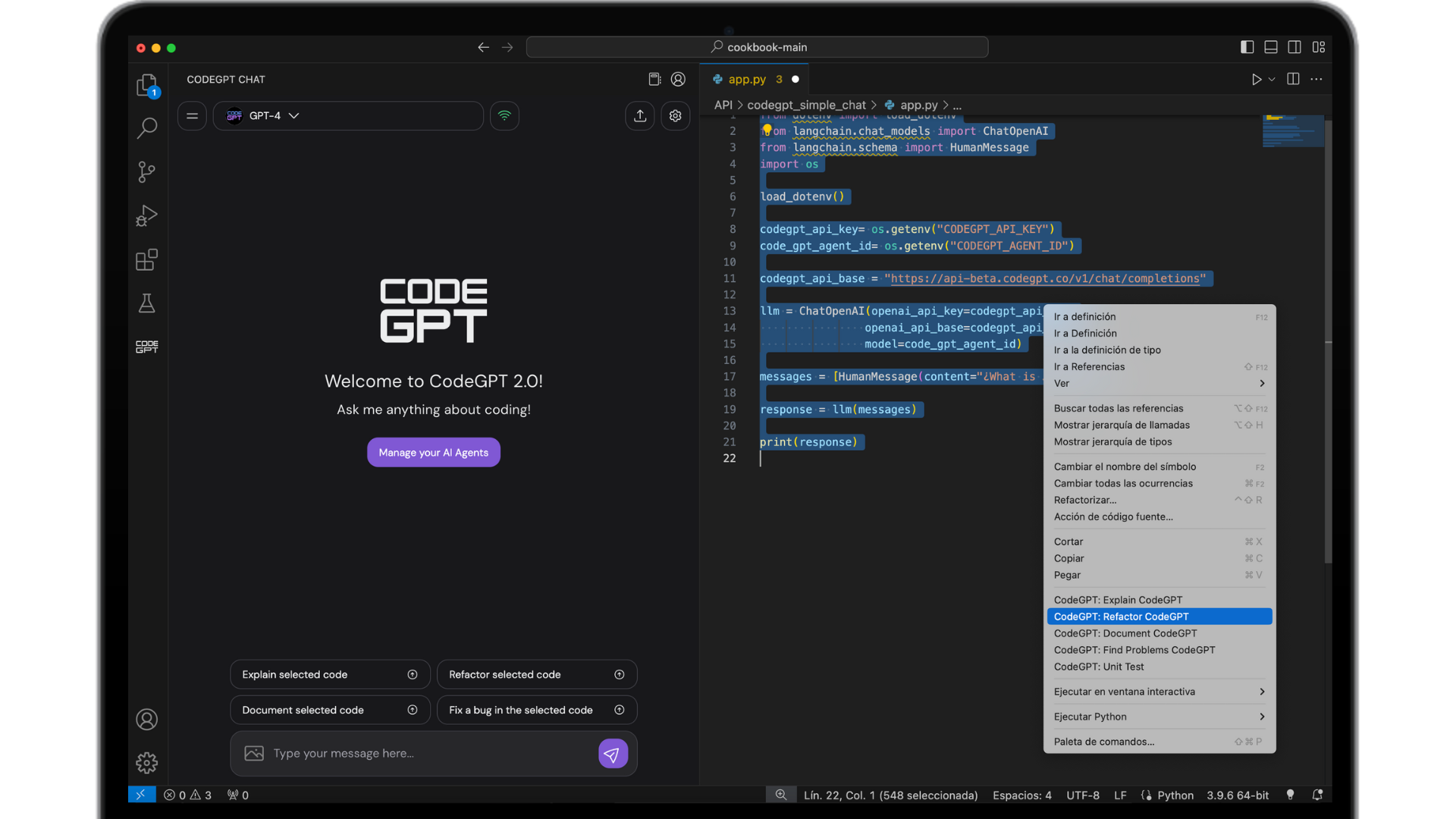The width and height of the screenshot is (1456, 819).
Task: Open Manage gear in activity bar
Action: (x=146, y=763)
